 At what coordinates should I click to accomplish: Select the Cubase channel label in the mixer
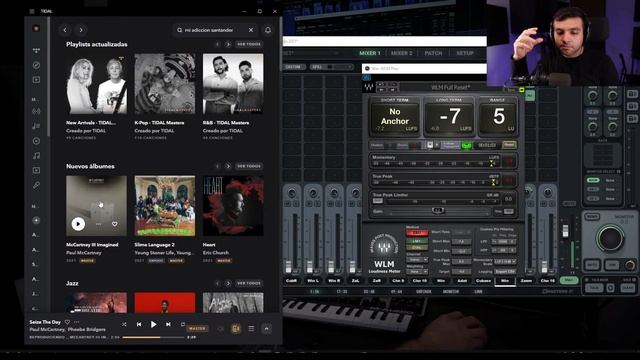pyautogui.click(x=483, y=280)
